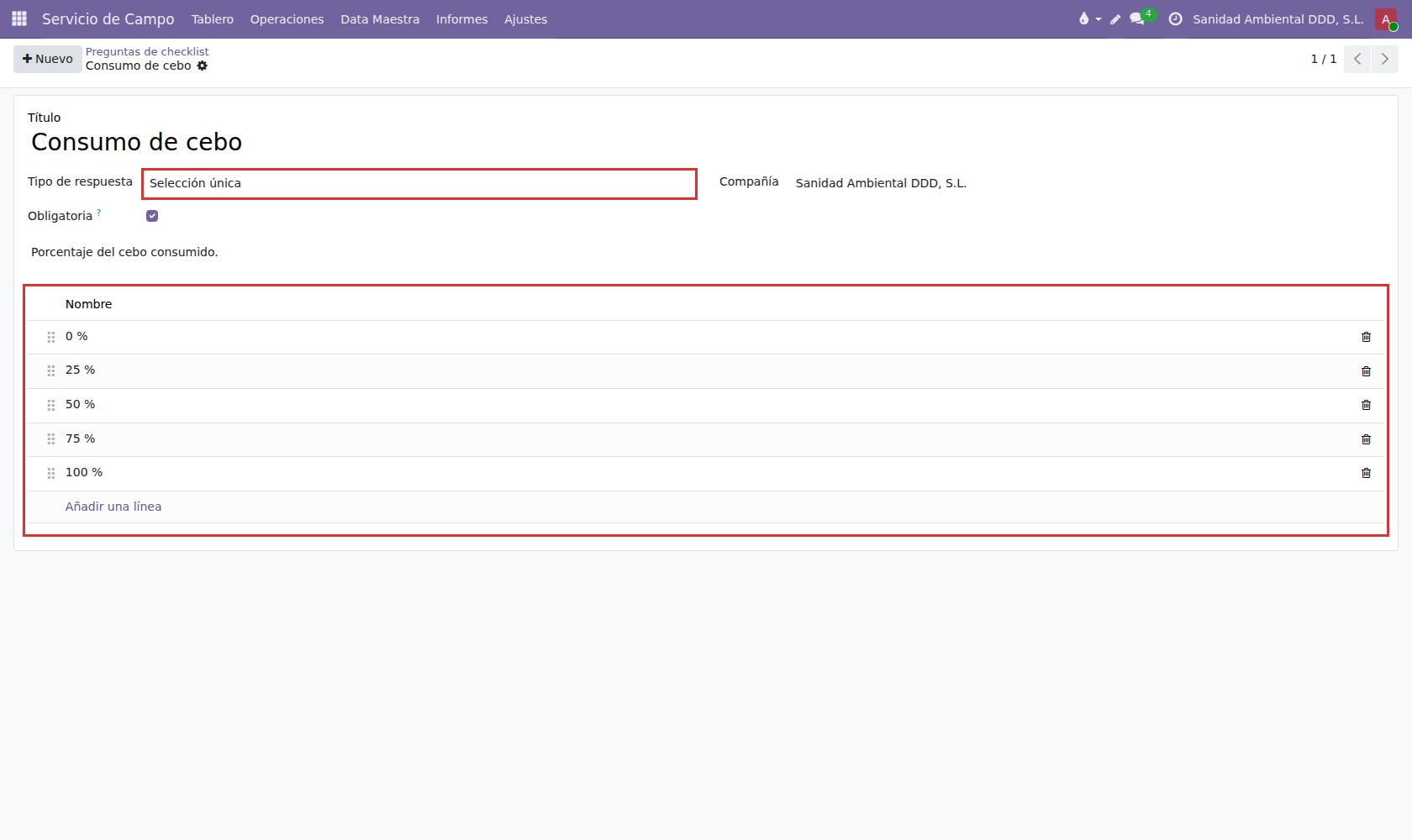Delete the 0 % row with trash icon
This screenshot has height=840, width=1412.
[1366, 337]
